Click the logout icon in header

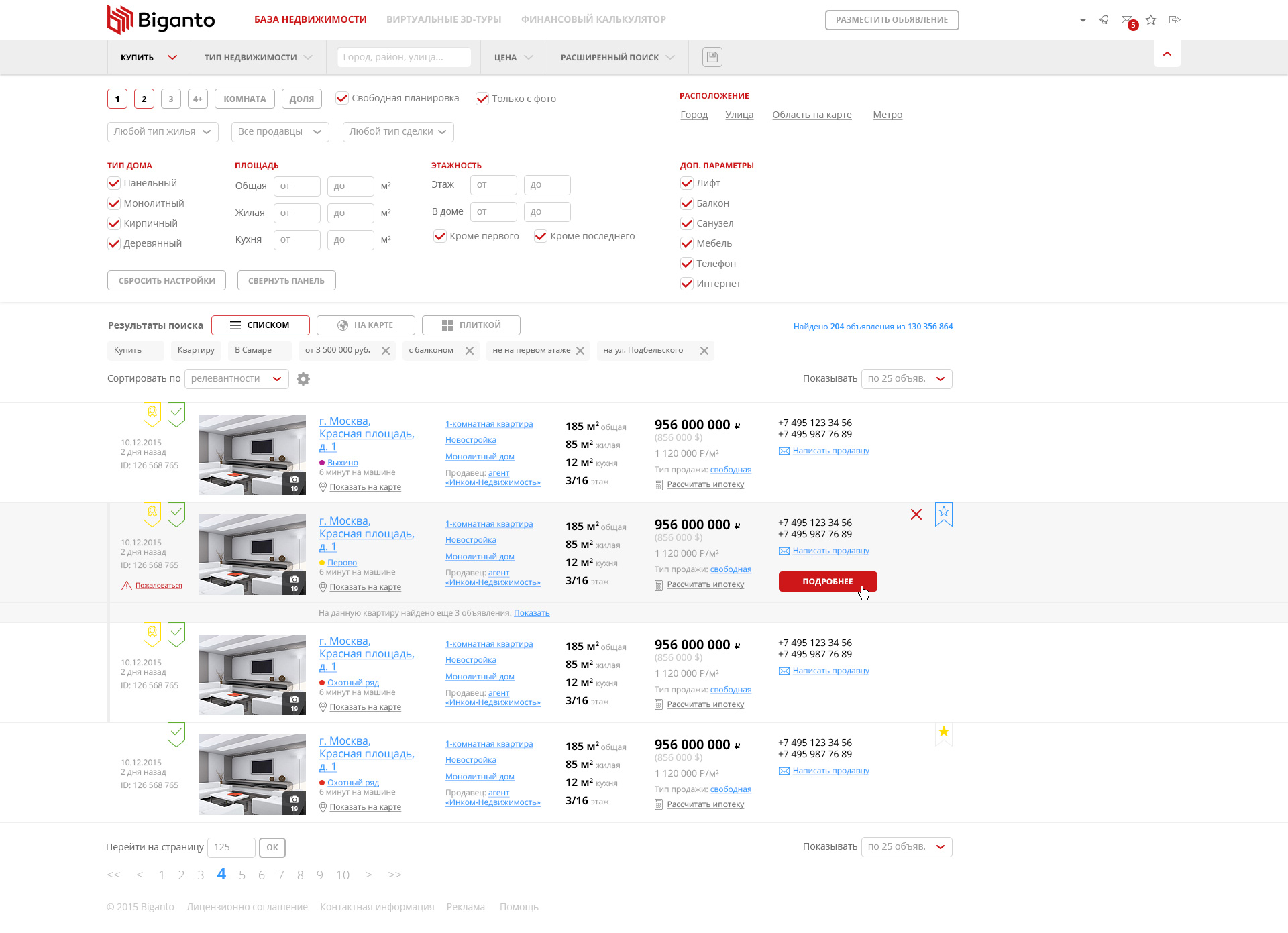[1175, 20]
